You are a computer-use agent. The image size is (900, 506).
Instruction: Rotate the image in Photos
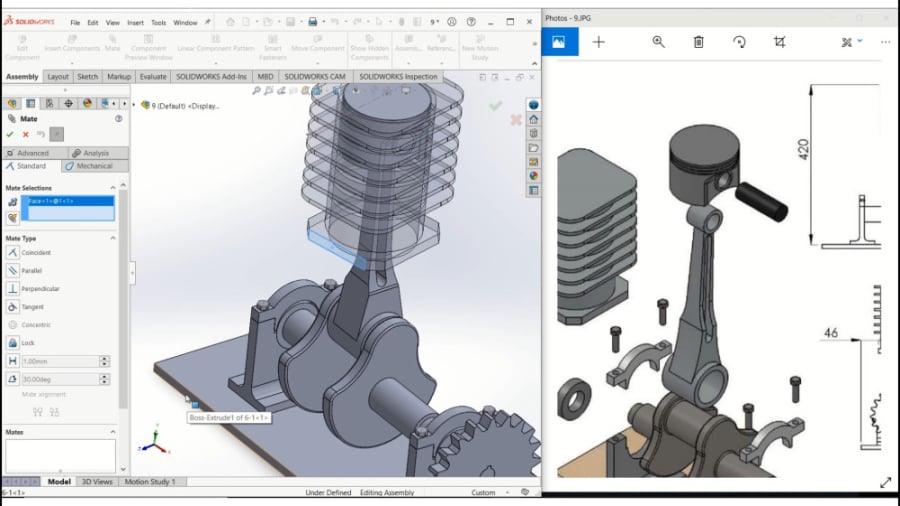coord(739,42)
